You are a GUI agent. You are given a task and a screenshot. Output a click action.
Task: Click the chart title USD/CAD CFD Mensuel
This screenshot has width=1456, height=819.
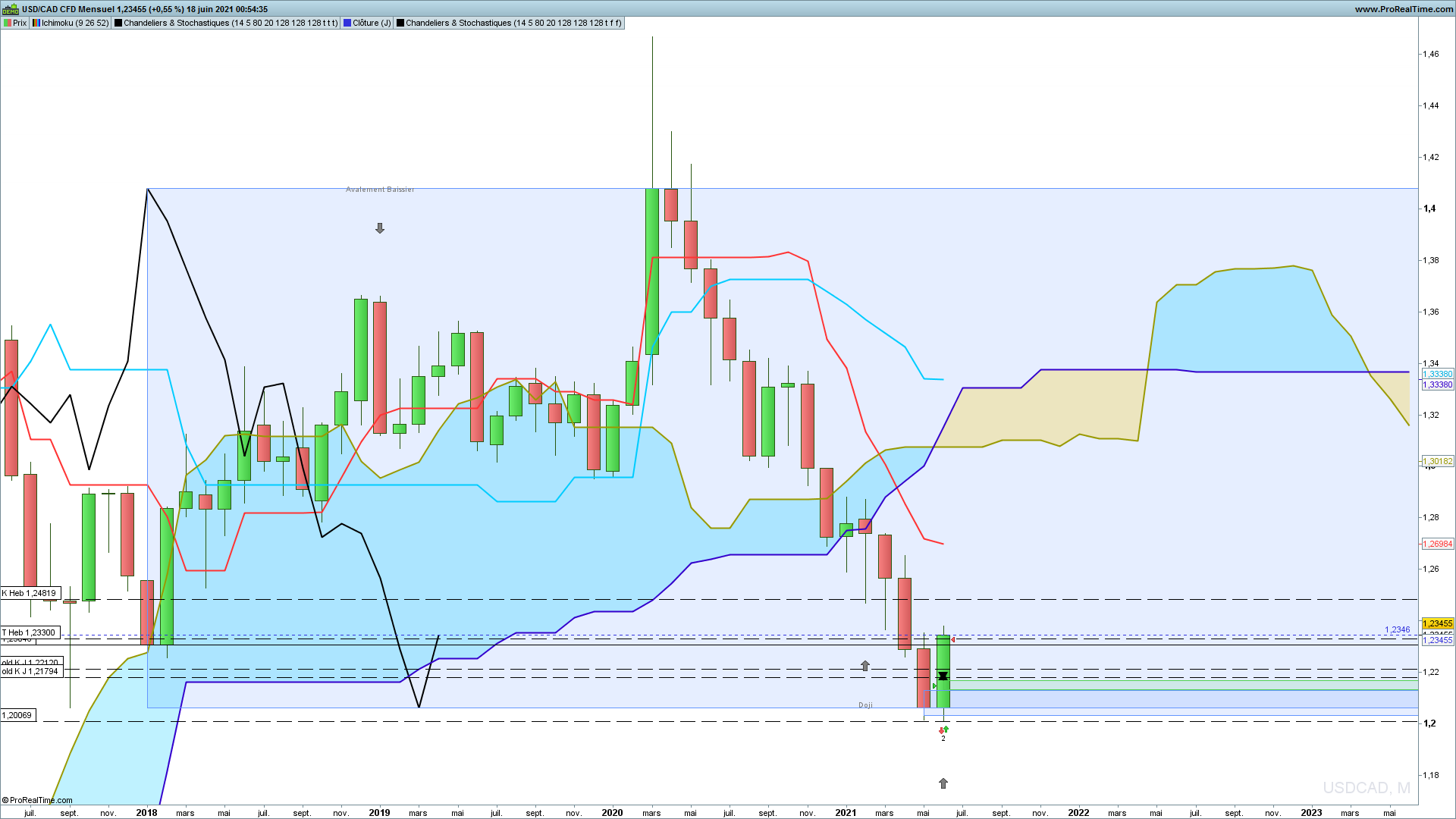(x=68, y=9)
